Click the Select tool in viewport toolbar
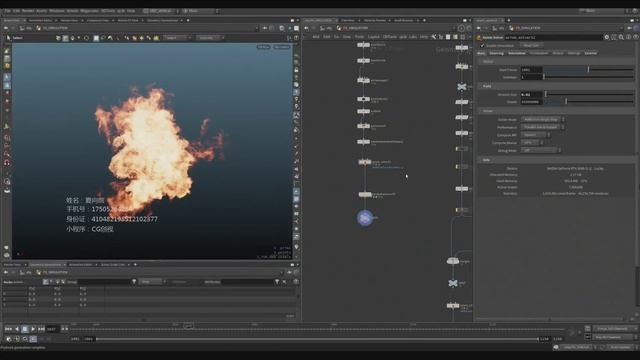 [14, 38]
